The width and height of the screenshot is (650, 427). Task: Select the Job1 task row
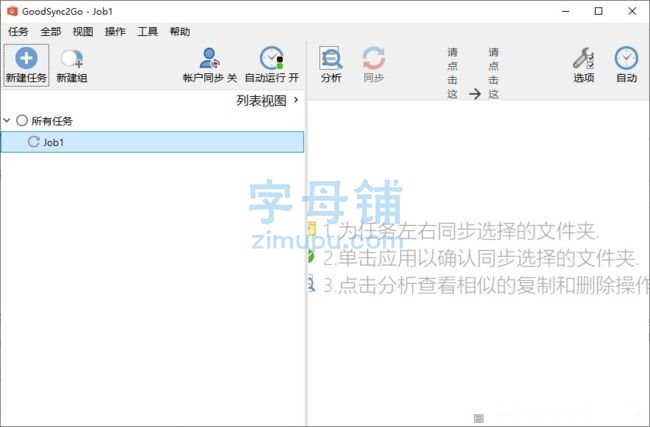tap(152, 142)
